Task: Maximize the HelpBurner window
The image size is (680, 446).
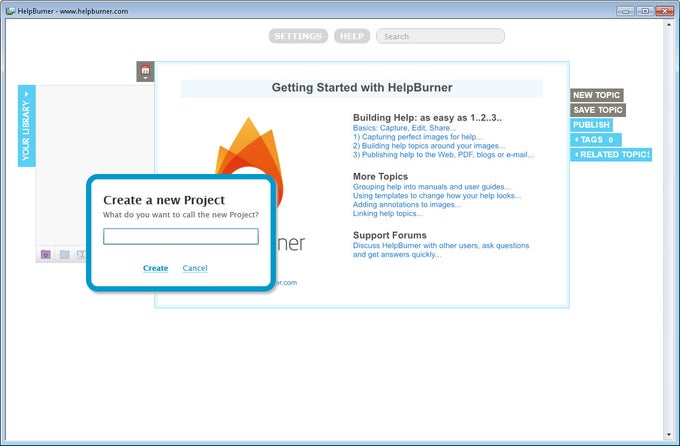Action: [645, 11]
